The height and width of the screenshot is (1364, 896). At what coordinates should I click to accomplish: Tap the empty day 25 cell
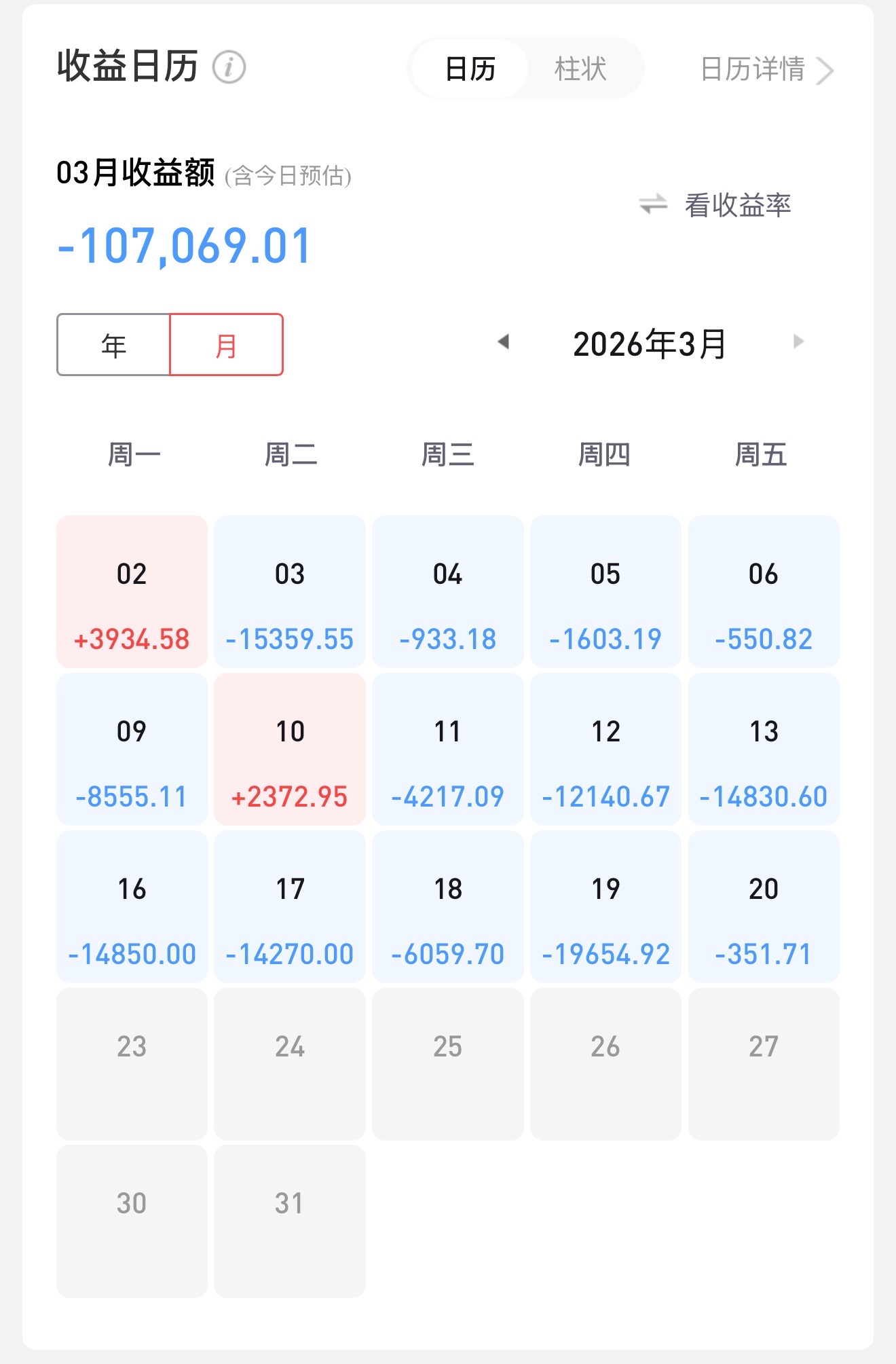point(448,1064)
